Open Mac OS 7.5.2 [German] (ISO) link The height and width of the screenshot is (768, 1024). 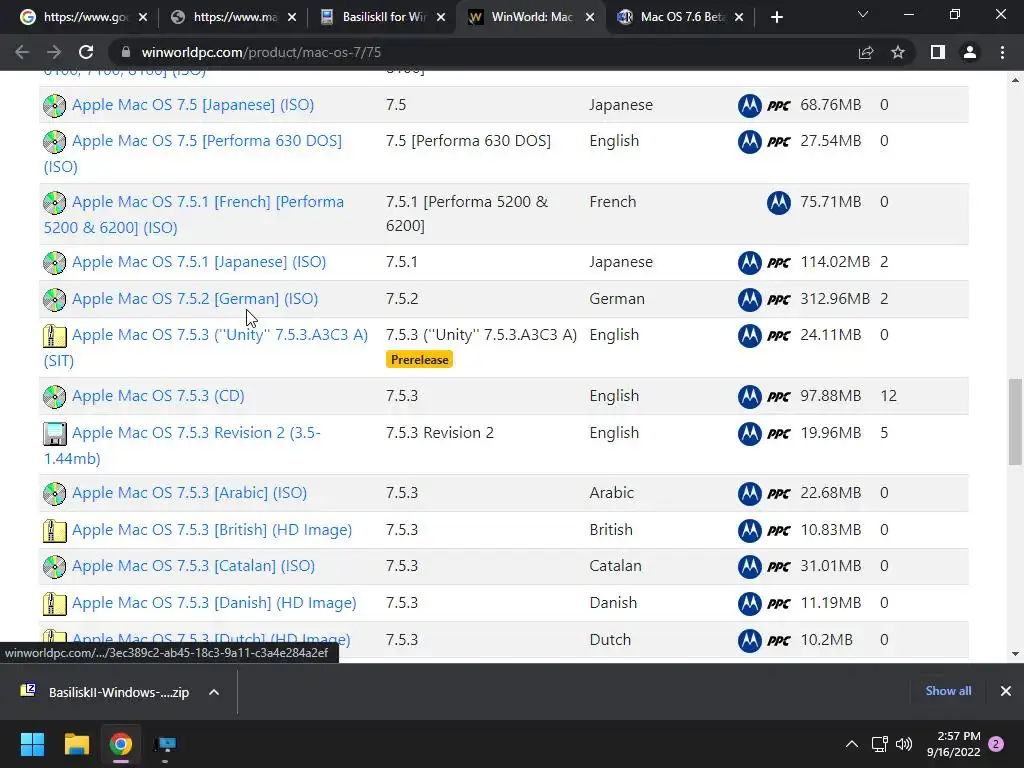(195, 298)
